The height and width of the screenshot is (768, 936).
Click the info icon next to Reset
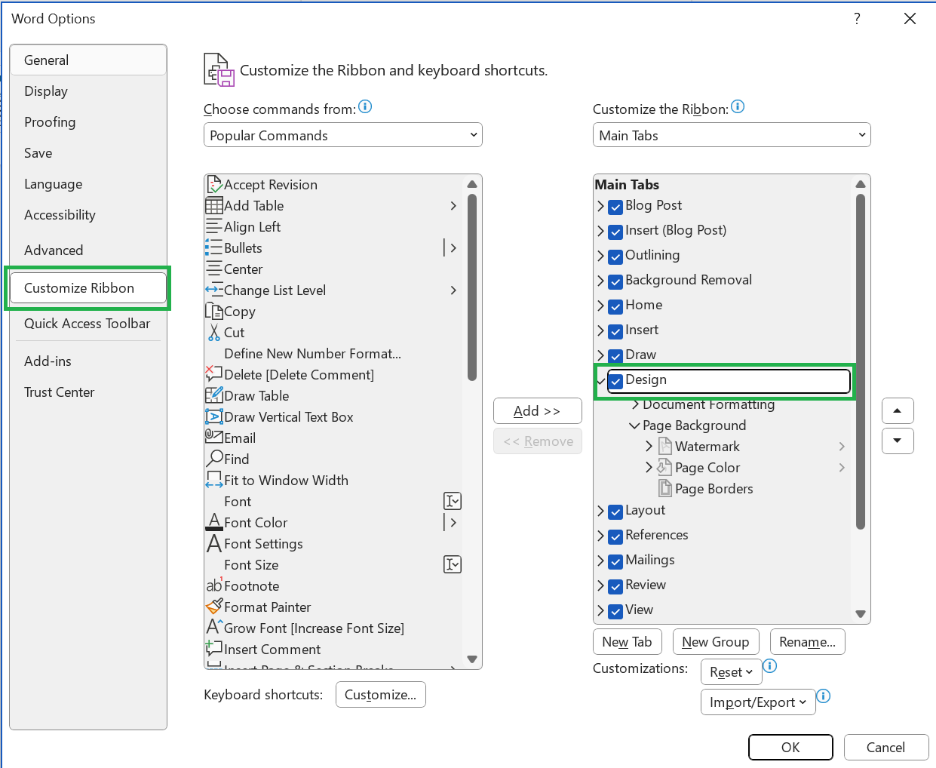(x=770, y=665)
